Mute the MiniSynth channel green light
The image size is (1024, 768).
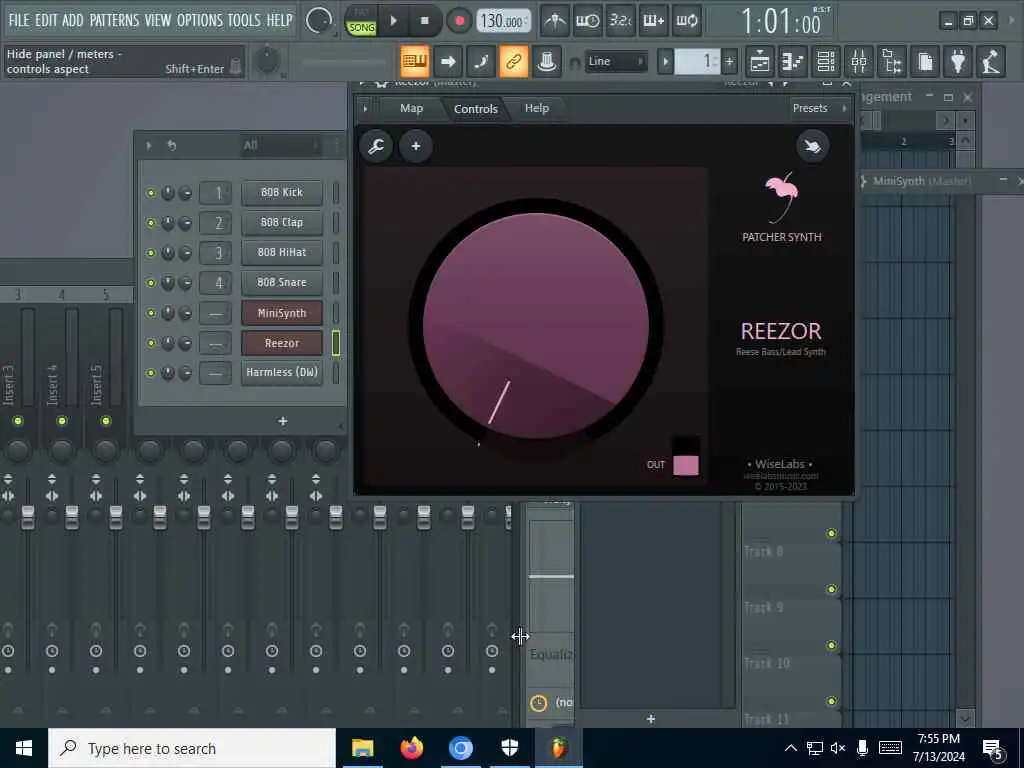pos(151,313)
